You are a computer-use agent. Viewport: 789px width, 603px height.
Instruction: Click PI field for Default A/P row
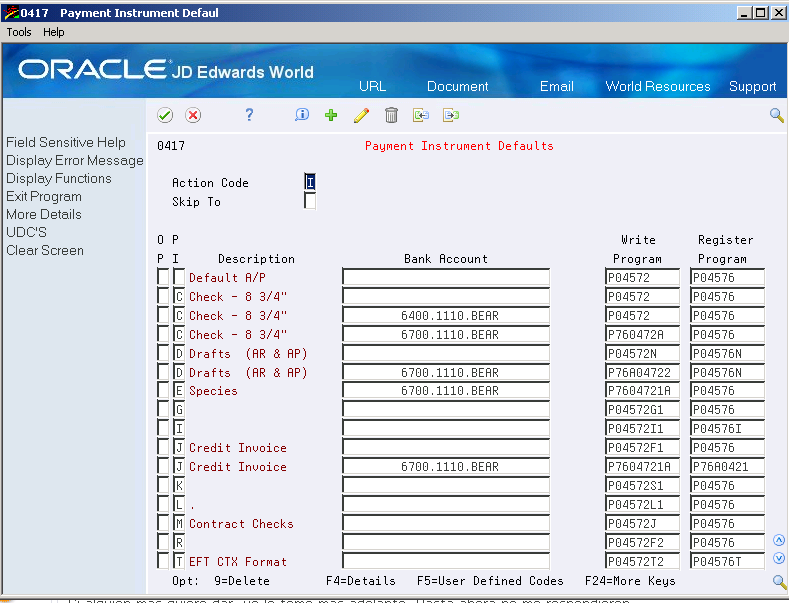click(179, 277)
